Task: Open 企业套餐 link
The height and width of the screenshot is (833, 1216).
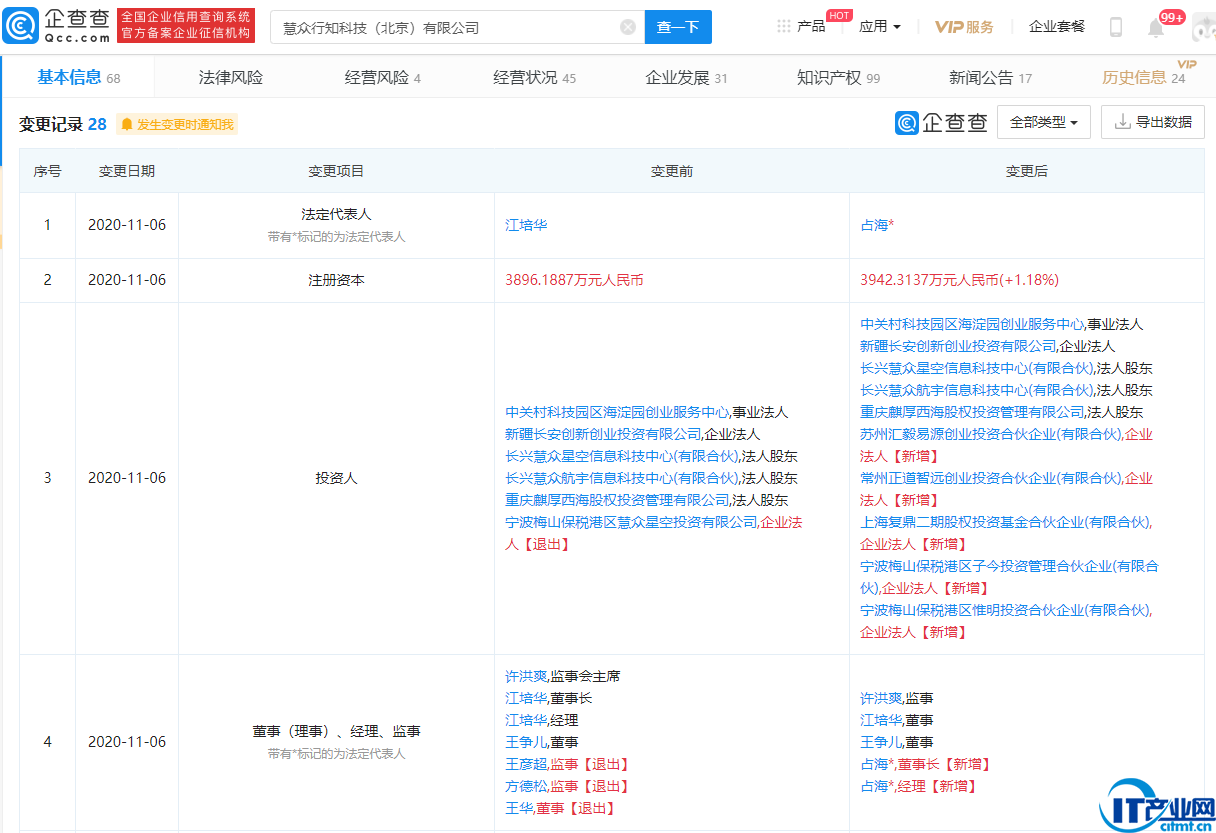Action: click(x=1057, y=26)
